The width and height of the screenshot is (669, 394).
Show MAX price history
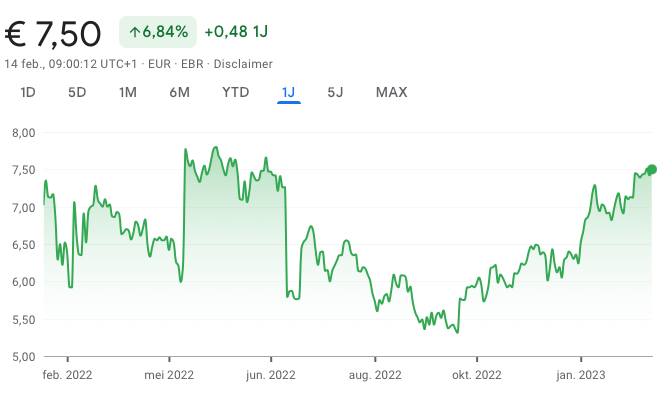click(x=391, y=92)
